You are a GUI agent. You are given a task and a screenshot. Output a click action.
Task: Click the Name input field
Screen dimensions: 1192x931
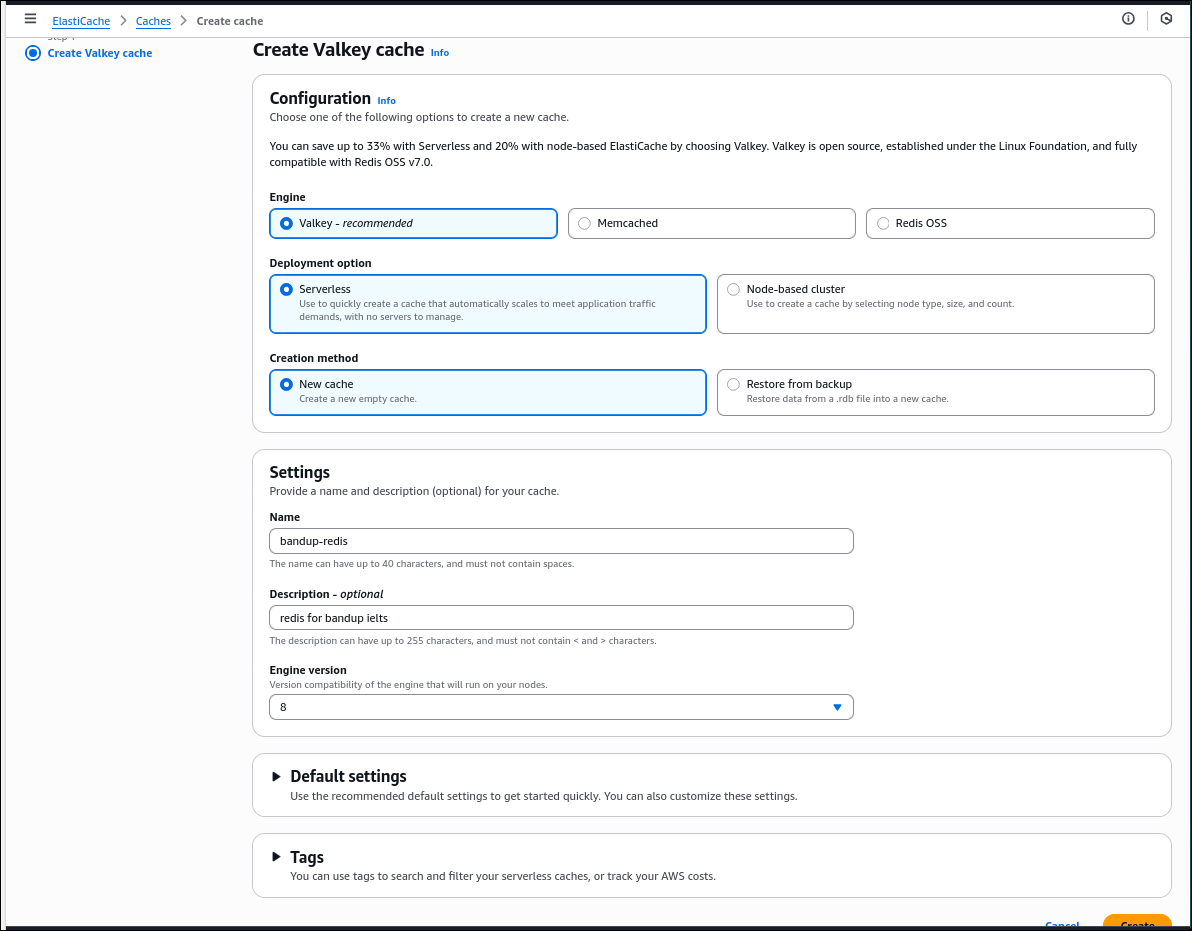pyautogui.click(x=561, y=541)
